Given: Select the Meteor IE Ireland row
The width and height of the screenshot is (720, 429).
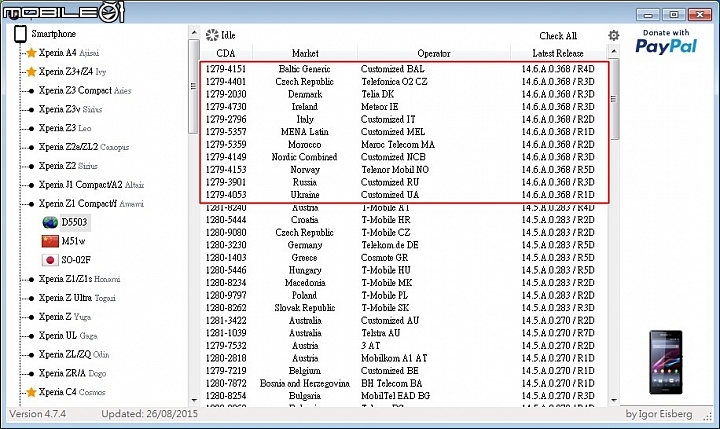Looking at the screenshot, I should click(x=405, y=107).
